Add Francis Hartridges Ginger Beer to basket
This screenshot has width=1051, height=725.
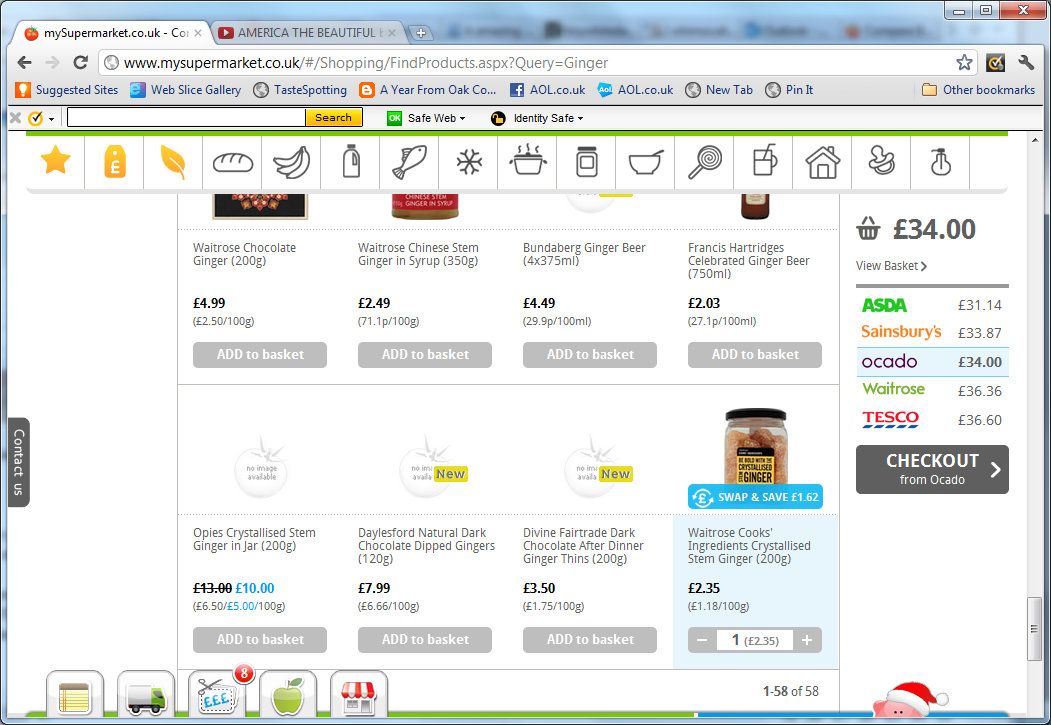[755, 354]
